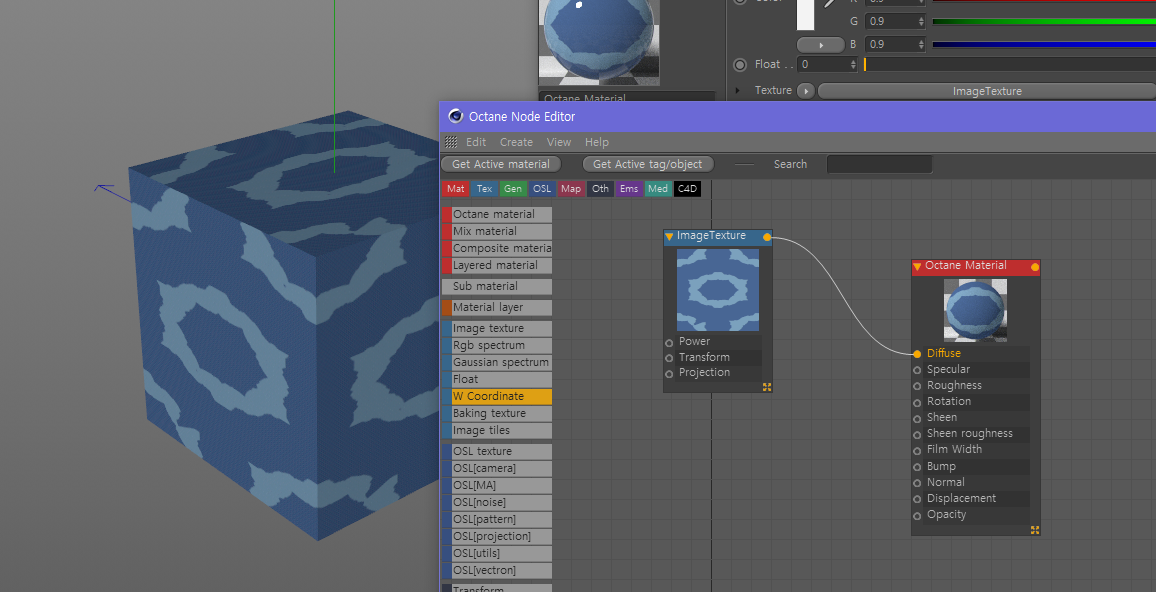The height and width of the screenshot is (592, 1156).
Task: Collapse the ImageTexture node with its triangle
Action: (x=669, y=237)
